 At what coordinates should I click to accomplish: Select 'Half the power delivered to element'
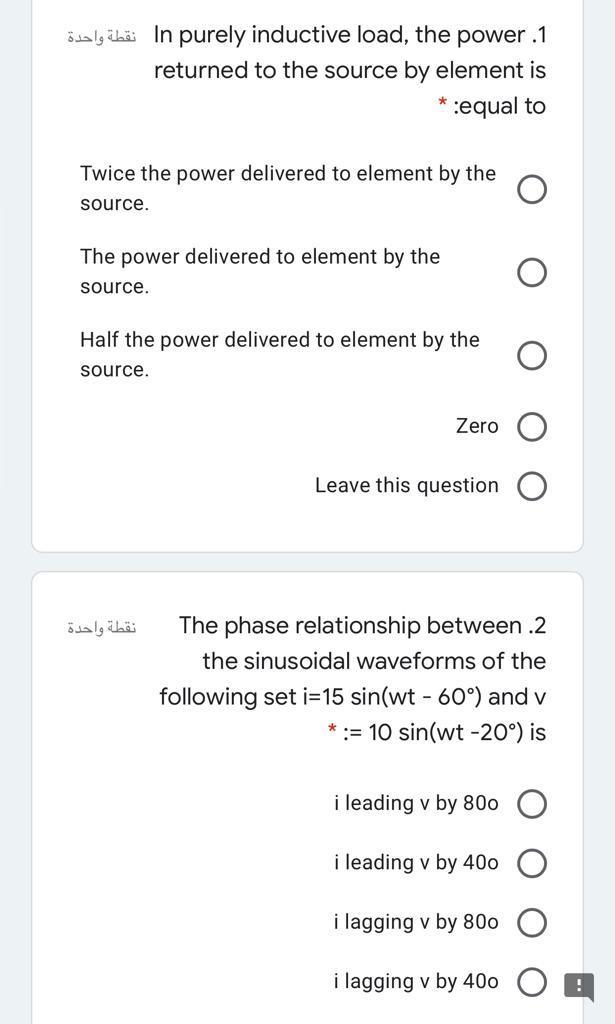(x=533, y=355)
